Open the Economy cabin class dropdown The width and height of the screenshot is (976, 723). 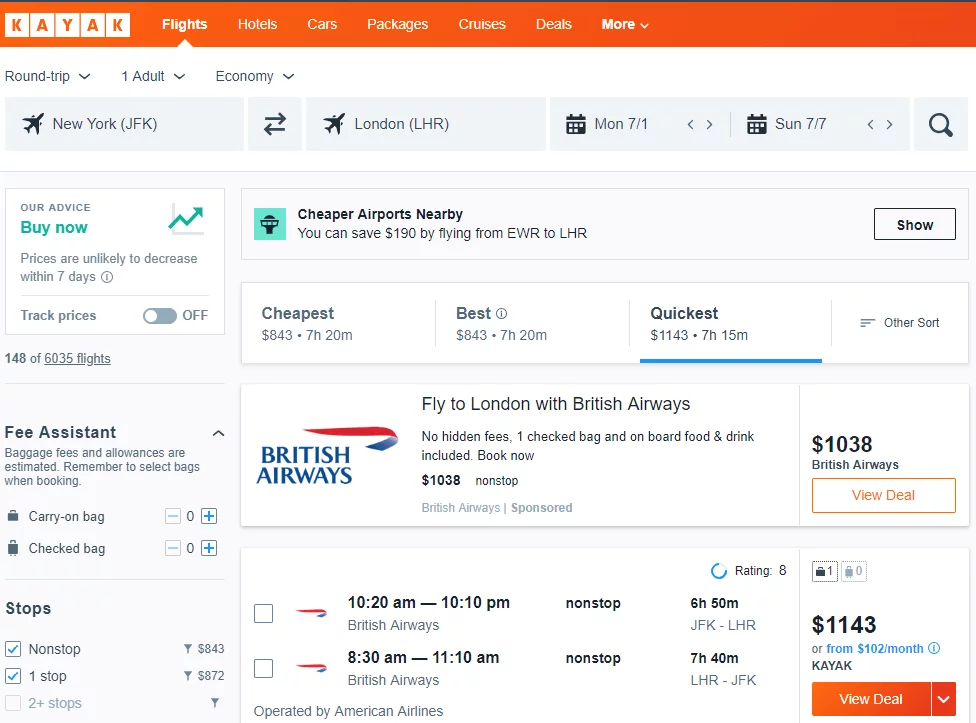[255, 77]
